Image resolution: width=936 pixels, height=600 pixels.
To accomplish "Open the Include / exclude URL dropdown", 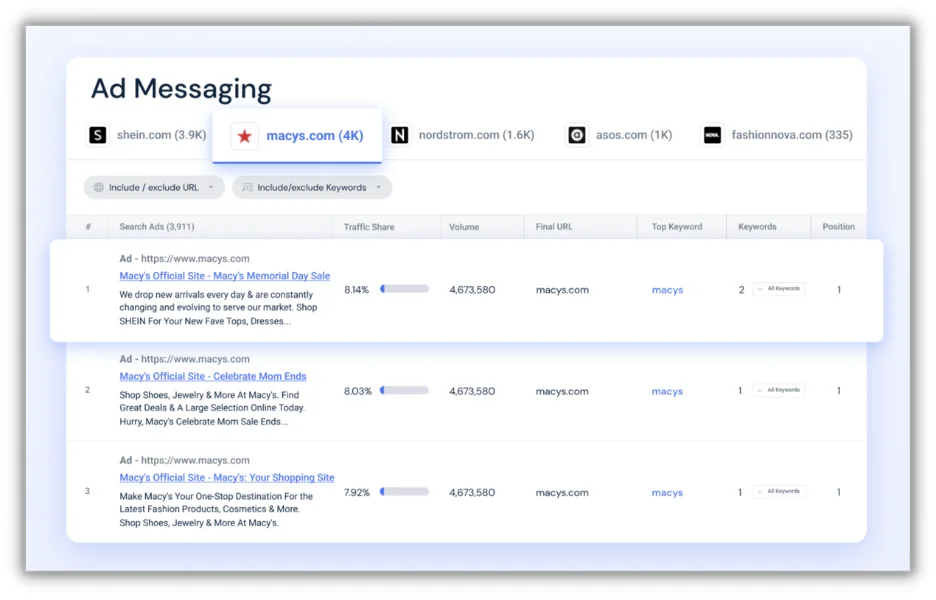I will tap(154, 187).
